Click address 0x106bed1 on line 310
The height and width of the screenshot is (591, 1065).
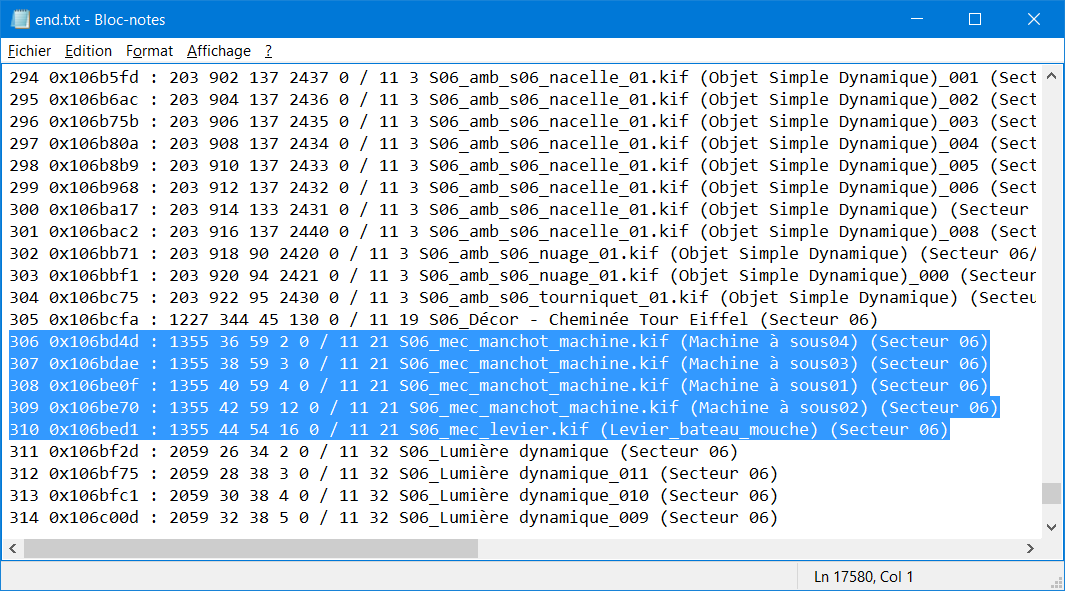click(x=94, y=430)
